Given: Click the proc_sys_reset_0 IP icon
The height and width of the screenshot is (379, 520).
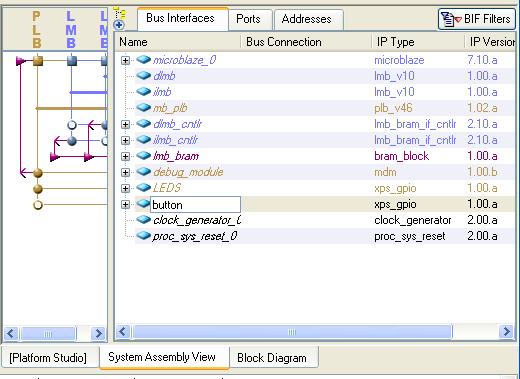Looking at the screenshot, I should pos(144,235).
